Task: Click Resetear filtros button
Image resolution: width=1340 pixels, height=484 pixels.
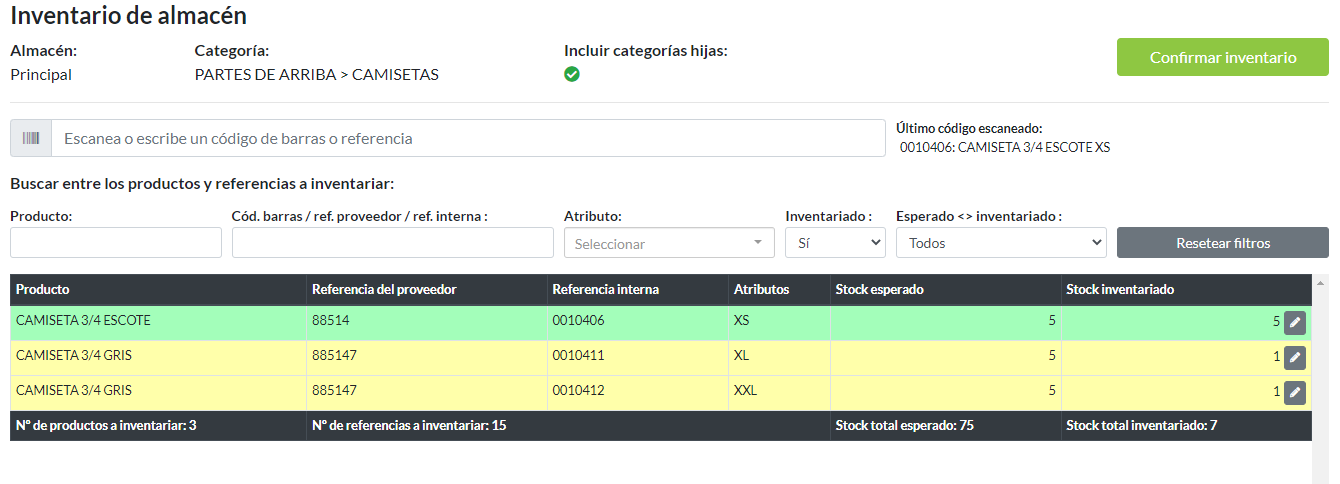Action: point(1222,243)
